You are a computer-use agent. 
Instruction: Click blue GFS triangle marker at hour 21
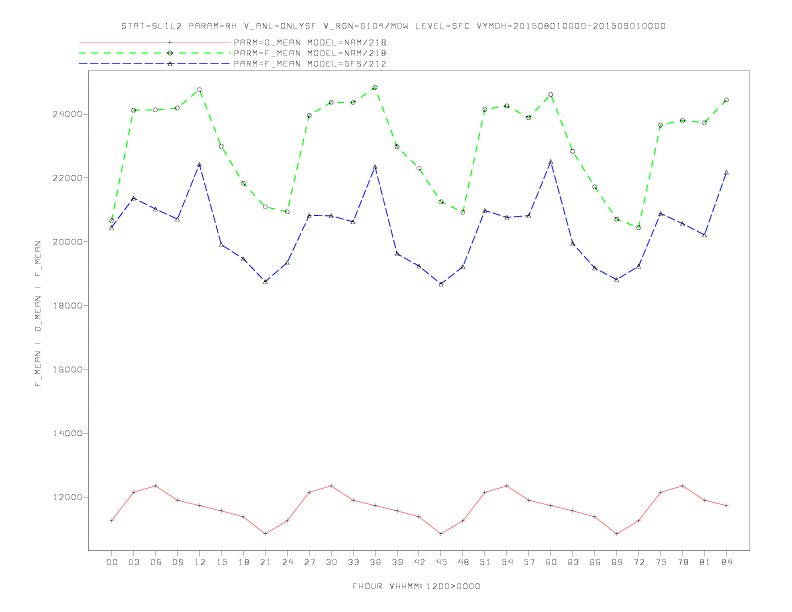[265, 281]
